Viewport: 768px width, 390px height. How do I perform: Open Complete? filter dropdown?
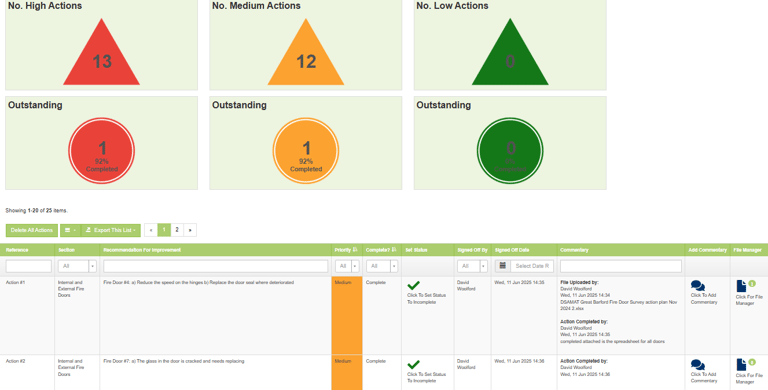[x=382, y=266]
